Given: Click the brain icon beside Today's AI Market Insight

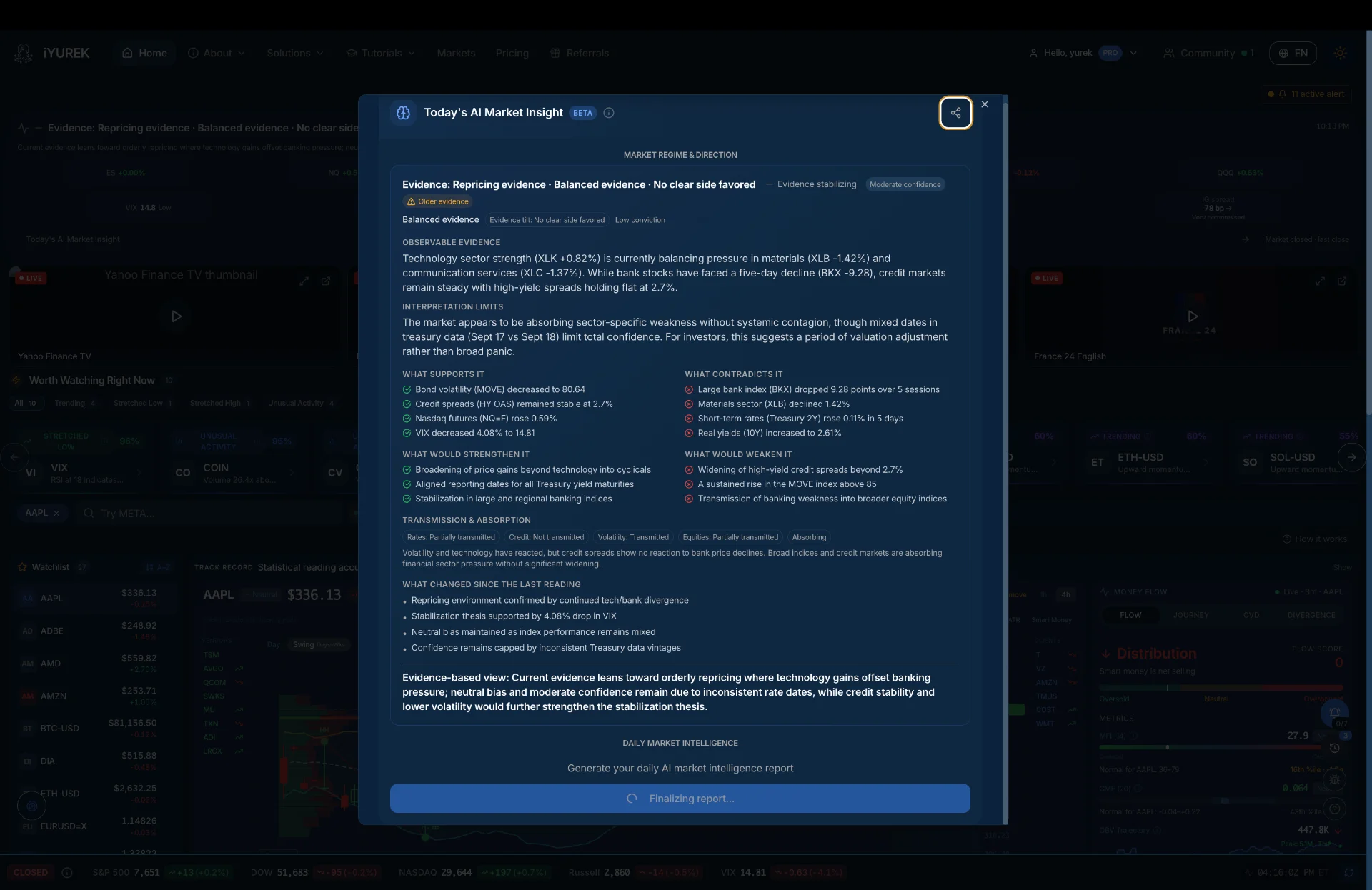Looking at the screenshot, I should pos(403,113).
